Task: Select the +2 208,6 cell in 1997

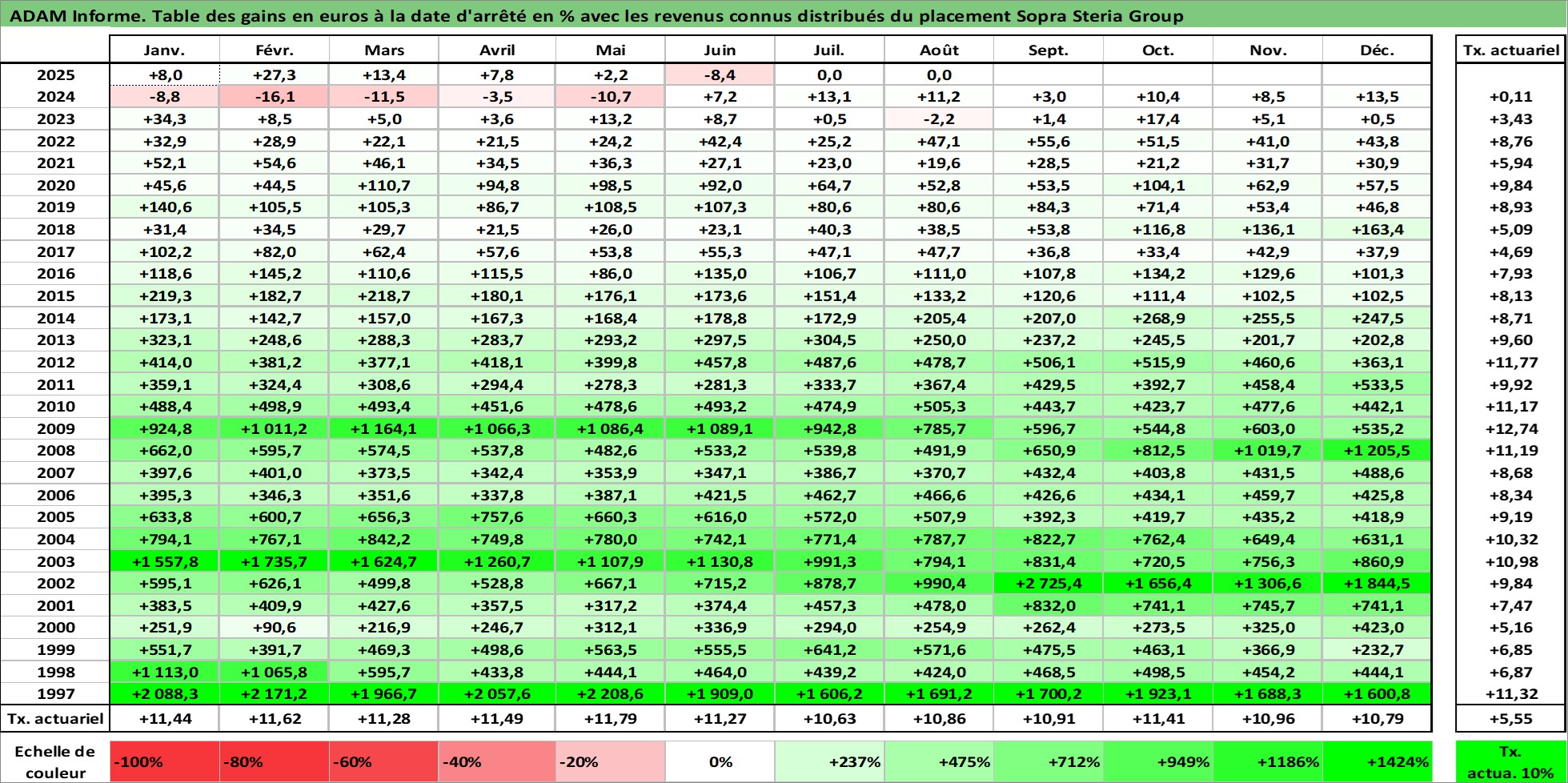Action: coord(611,694)
